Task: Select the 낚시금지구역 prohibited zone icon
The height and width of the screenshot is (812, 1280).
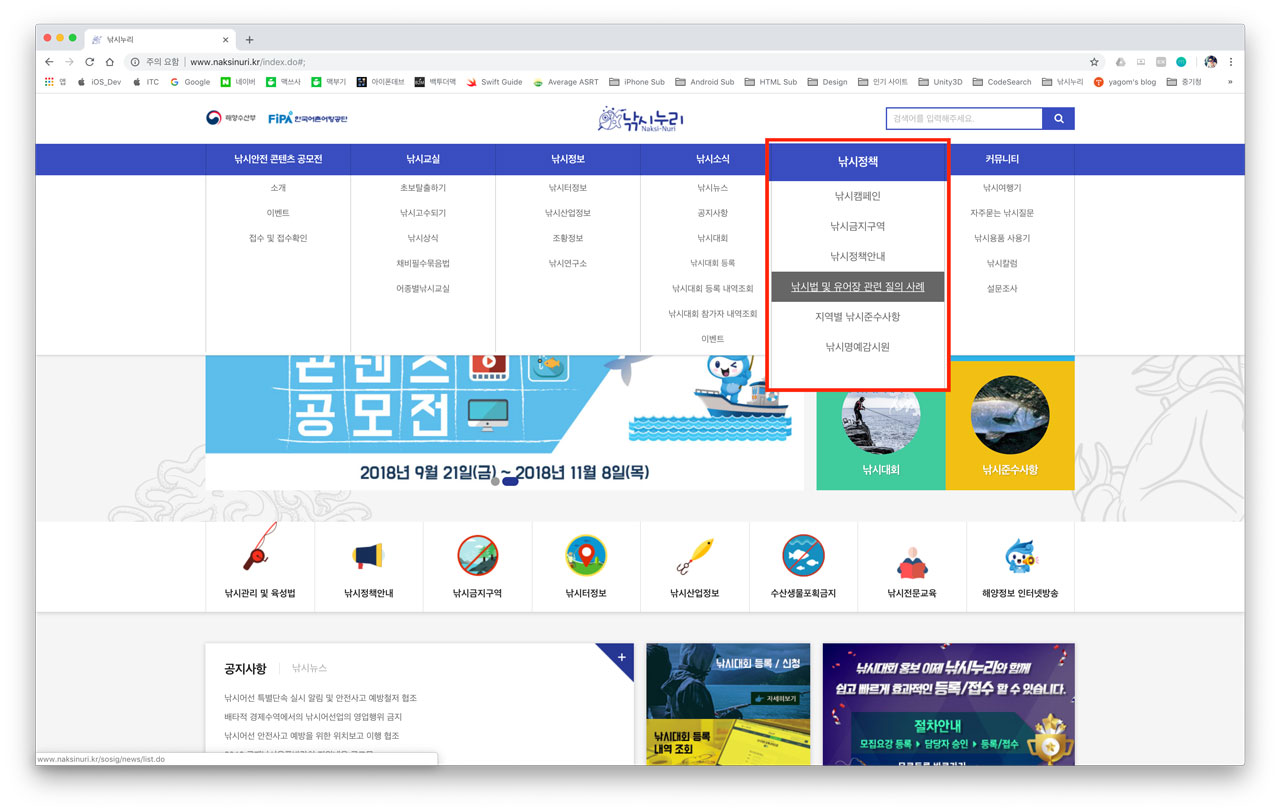Action: tap(477, 555)
